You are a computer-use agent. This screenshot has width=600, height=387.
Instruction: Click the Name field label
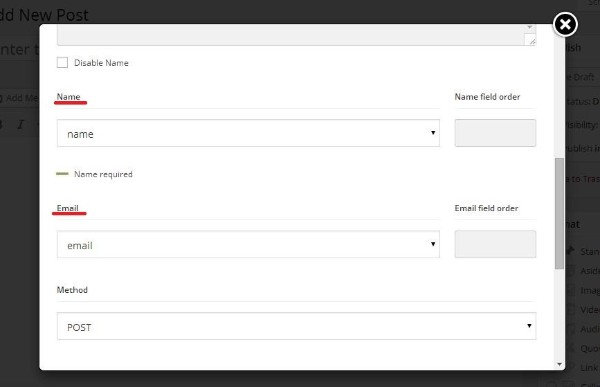68,97
